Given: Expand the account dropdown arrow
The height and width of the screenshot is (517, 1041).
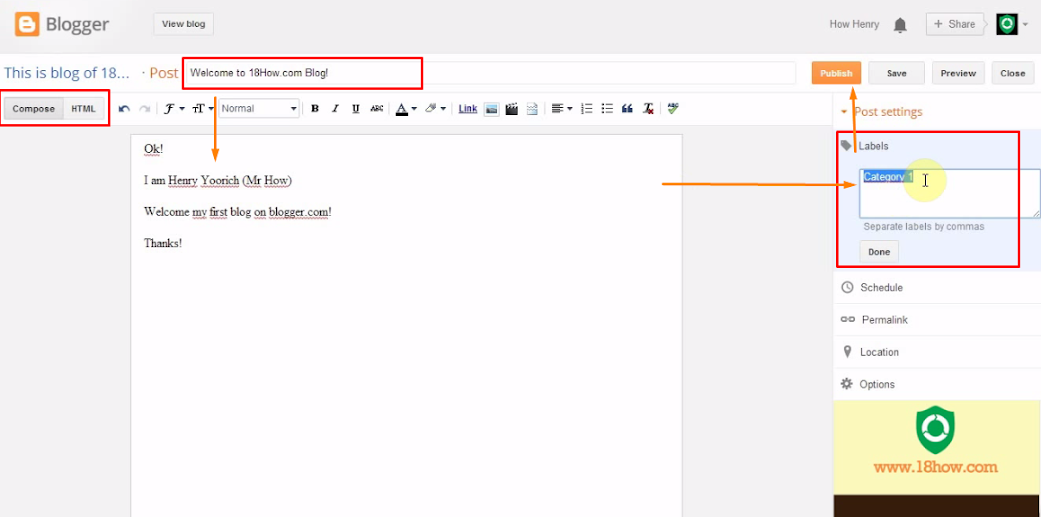Looking at the screenshot, I should (x=1025, y=25).
